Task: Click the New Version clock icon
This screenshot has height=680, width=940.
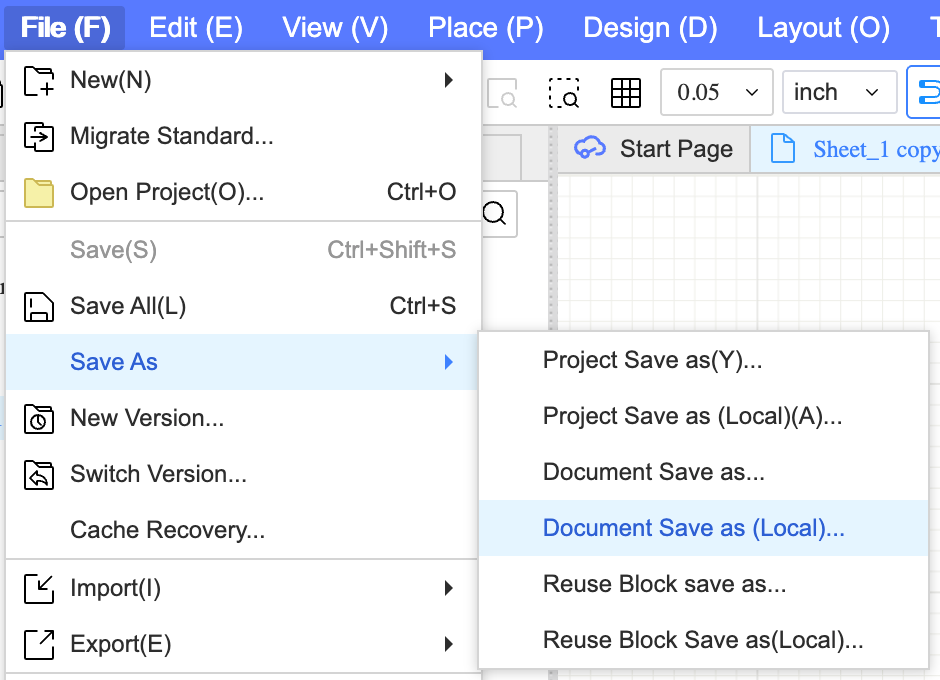Action: point(38,418)
